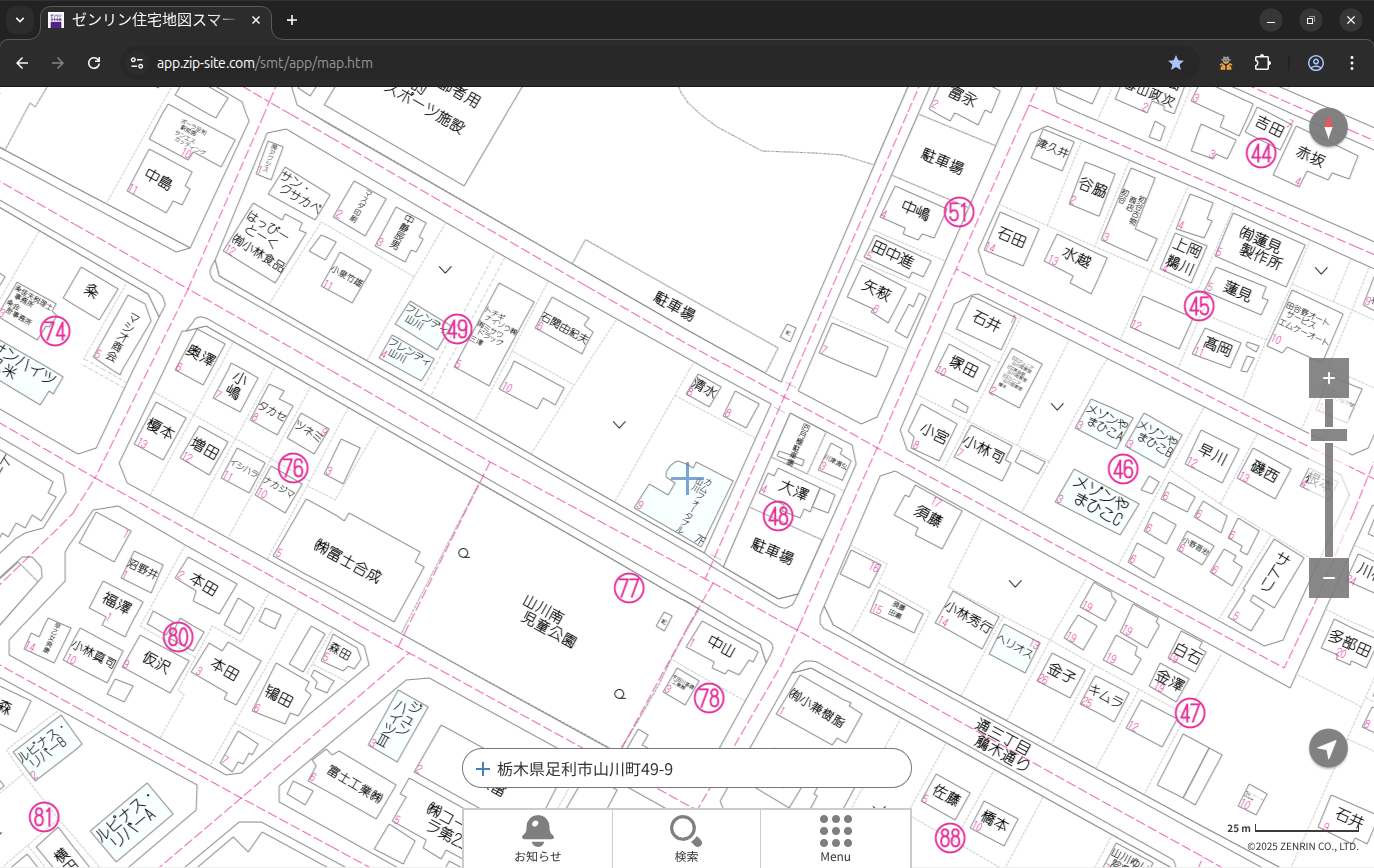Zoom in with the plus button
This screenshot has height=868, width=1374.
tap(1328, 378)
